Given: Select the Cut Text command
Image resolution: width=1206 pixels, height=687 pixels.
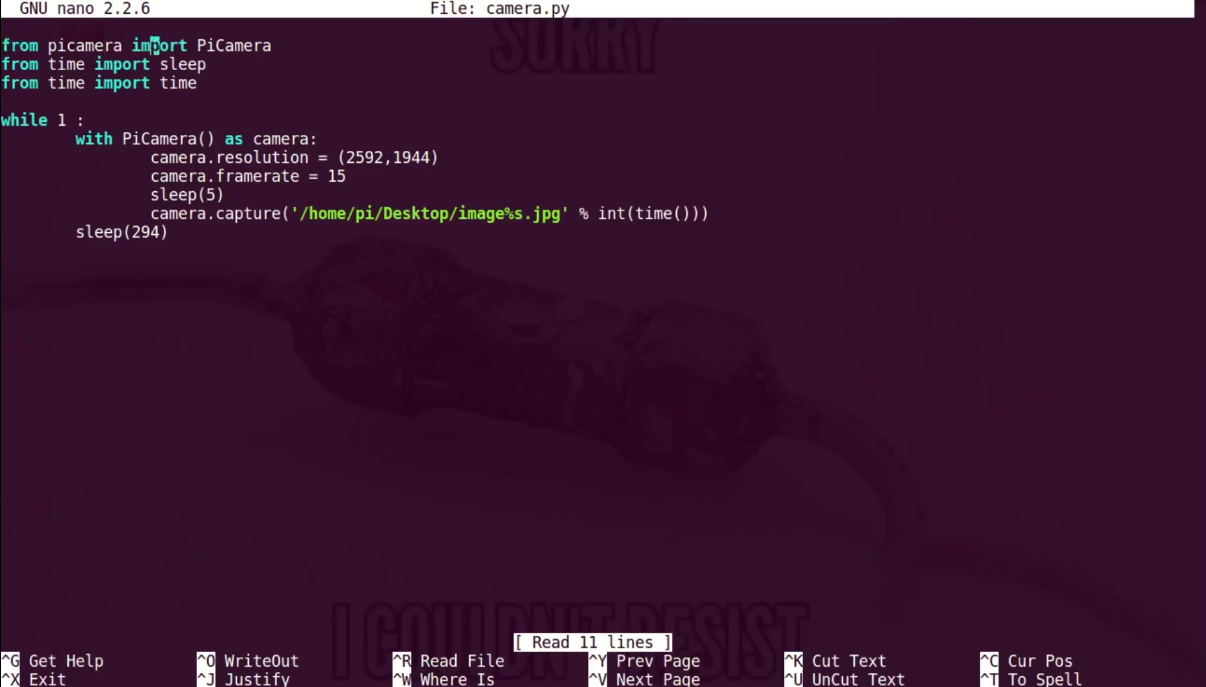Looking at the screenshot, I should coord(848,660).
